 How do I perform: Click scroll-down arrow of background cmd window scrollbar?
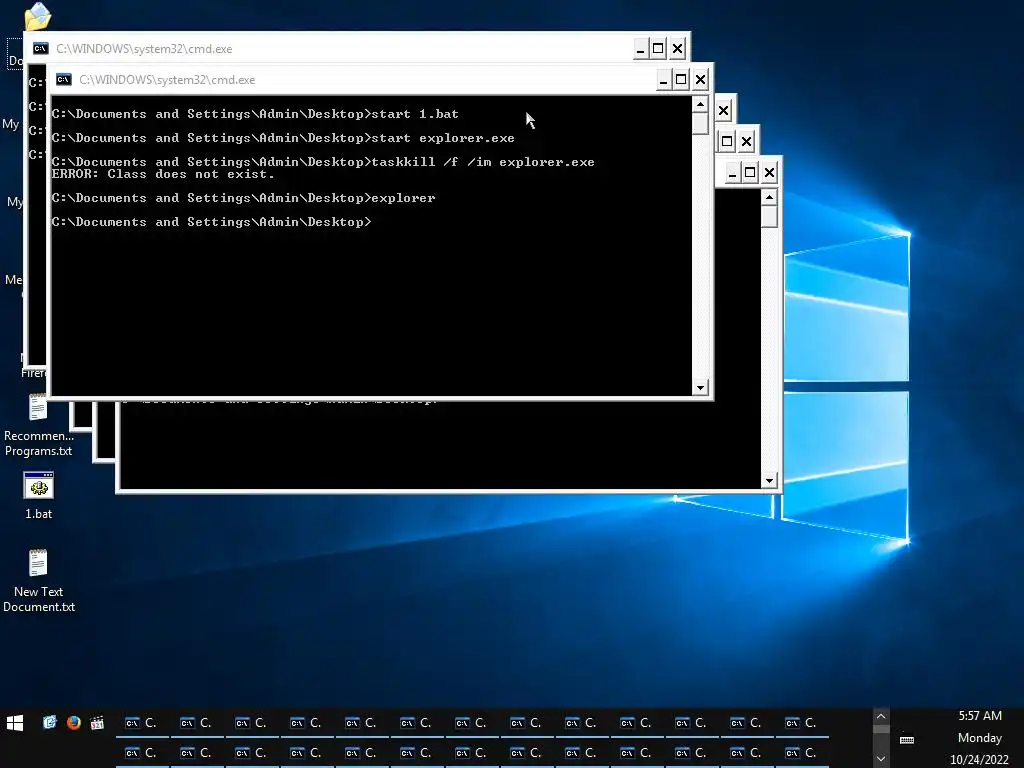pos(769,481)
